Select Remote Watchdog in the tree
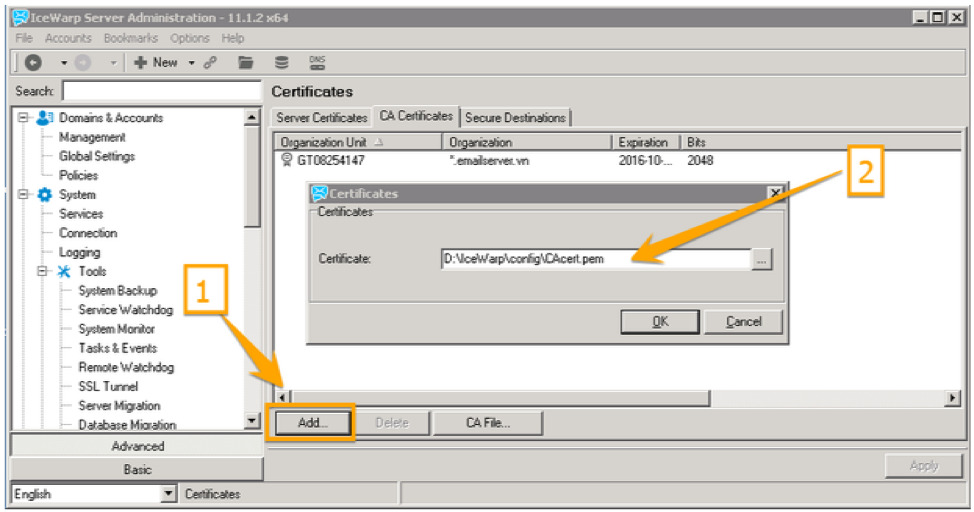The image size is (974, 512). click(126, 367)
